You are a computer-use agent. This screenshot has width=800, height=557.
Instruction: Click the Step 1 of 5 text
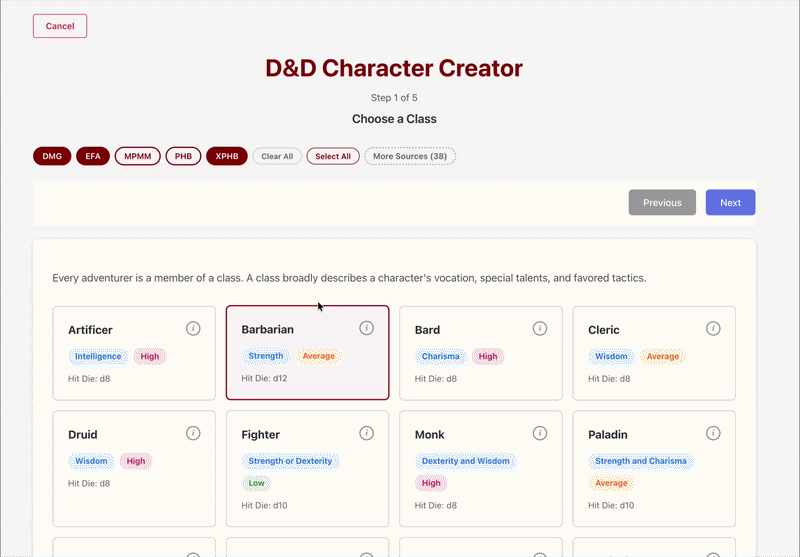pos(394,97)
